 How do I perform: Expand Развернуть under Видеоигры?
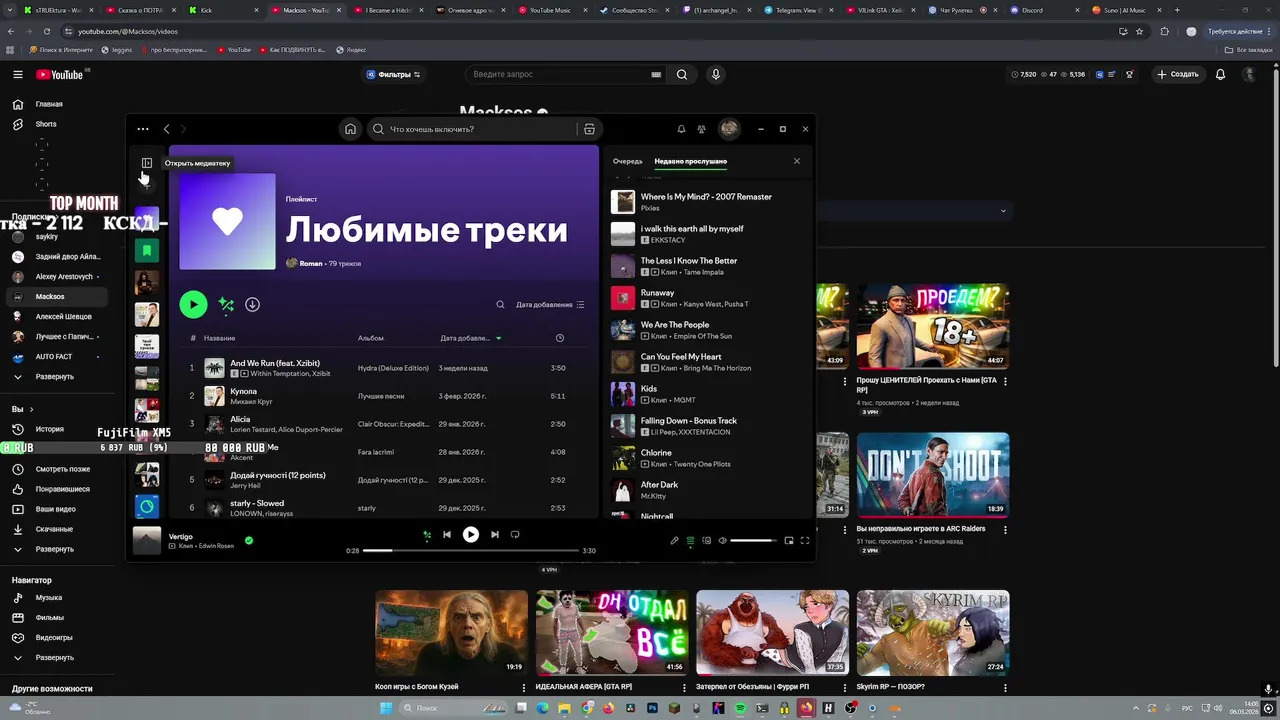[55, 657]
